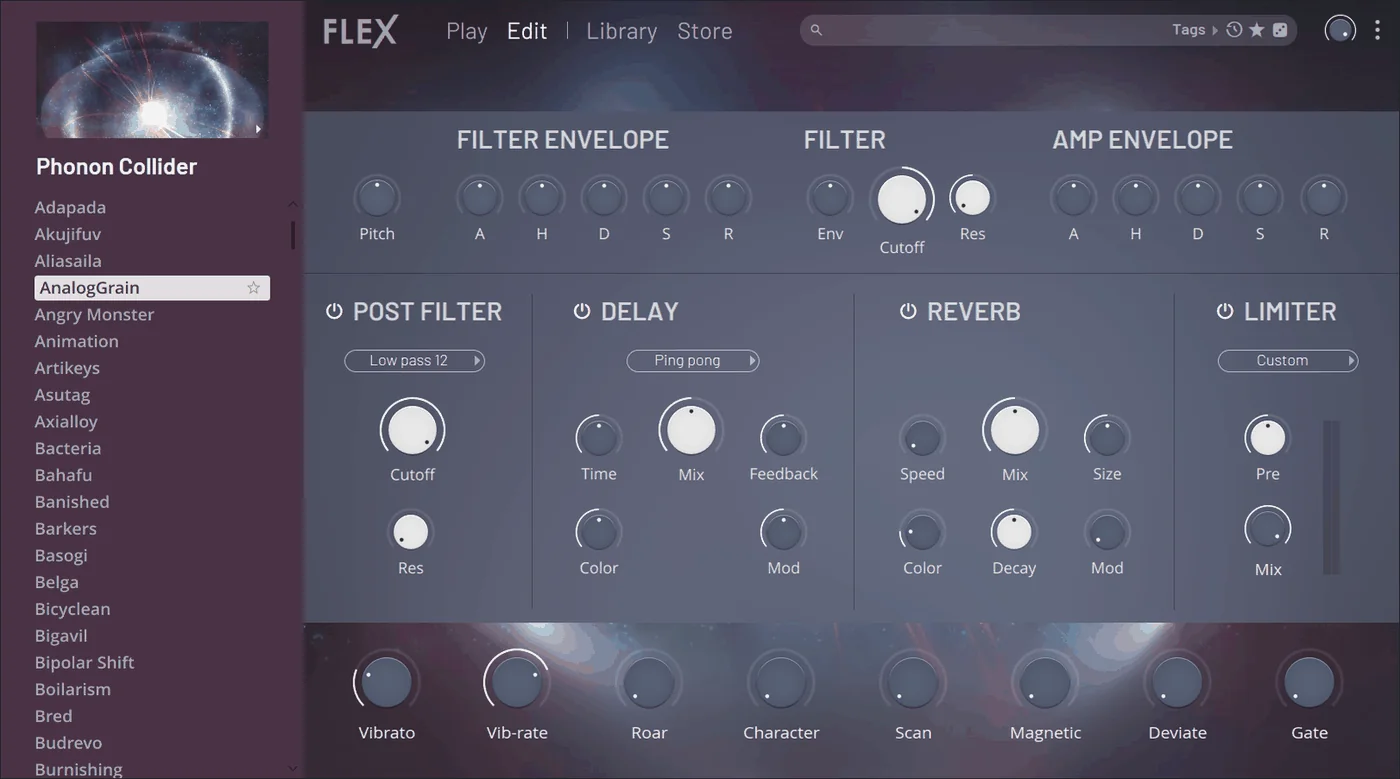Click the Delay Feedback knob
The height and width of the screenshot is (779, 1400).
click(x=783, y=437)
